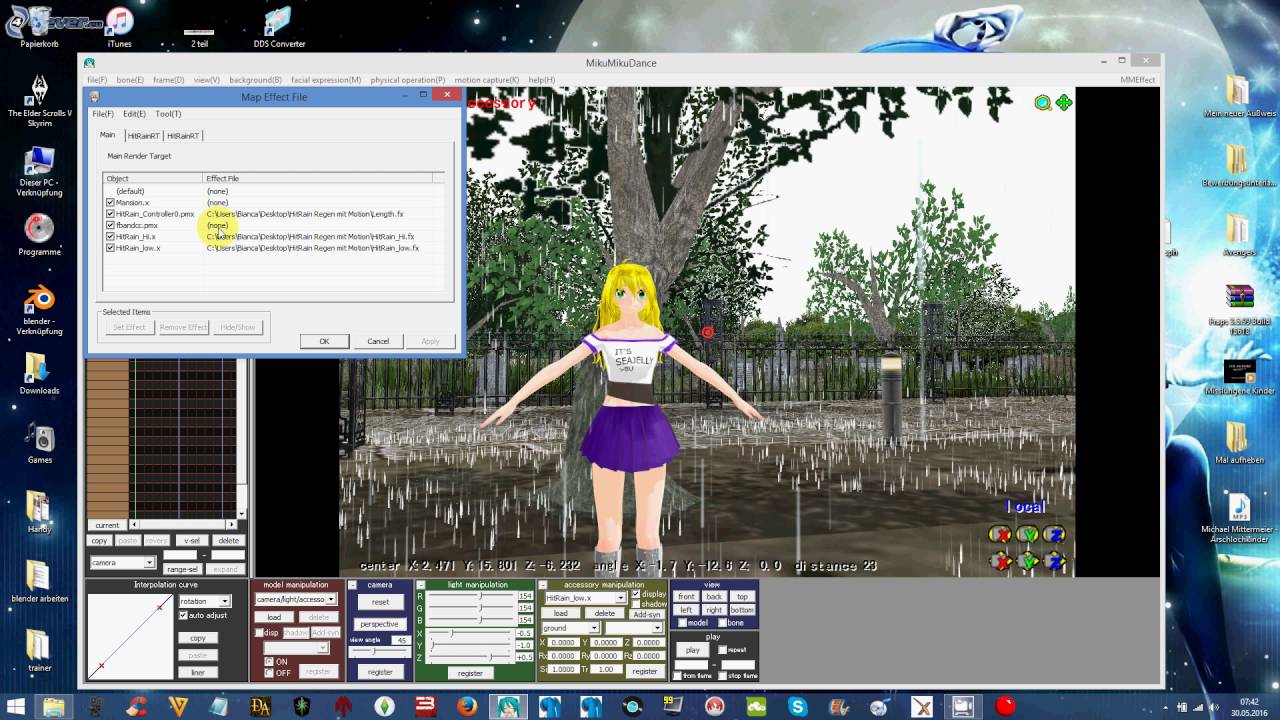Enable the accessory shadow checkbox

pos(636,604)
